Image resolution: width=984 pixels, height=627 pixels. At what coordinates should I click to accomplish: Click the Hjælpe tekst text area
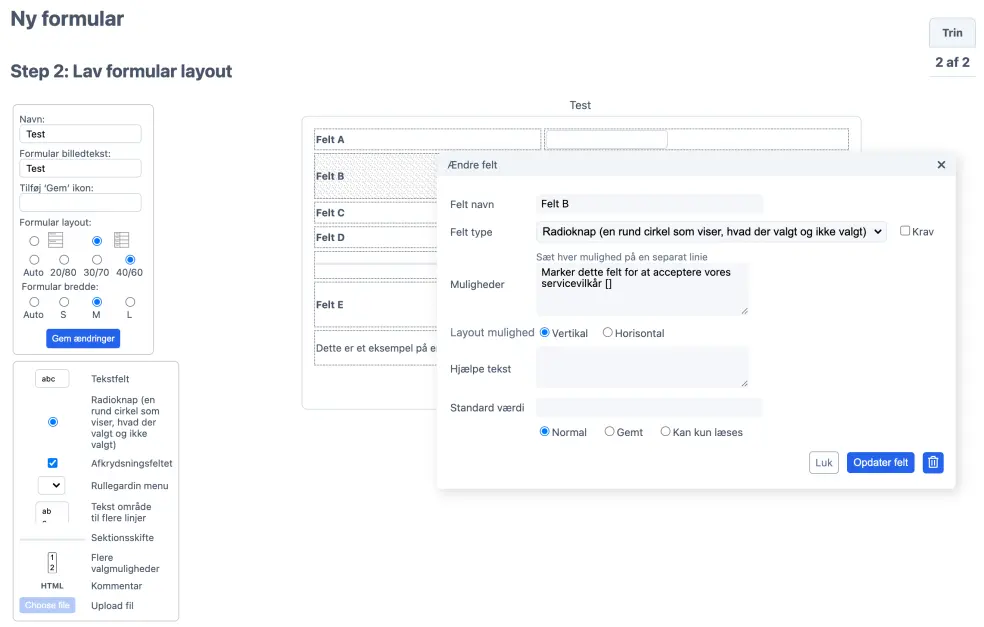pyautogui.click(x=642, y=367)
